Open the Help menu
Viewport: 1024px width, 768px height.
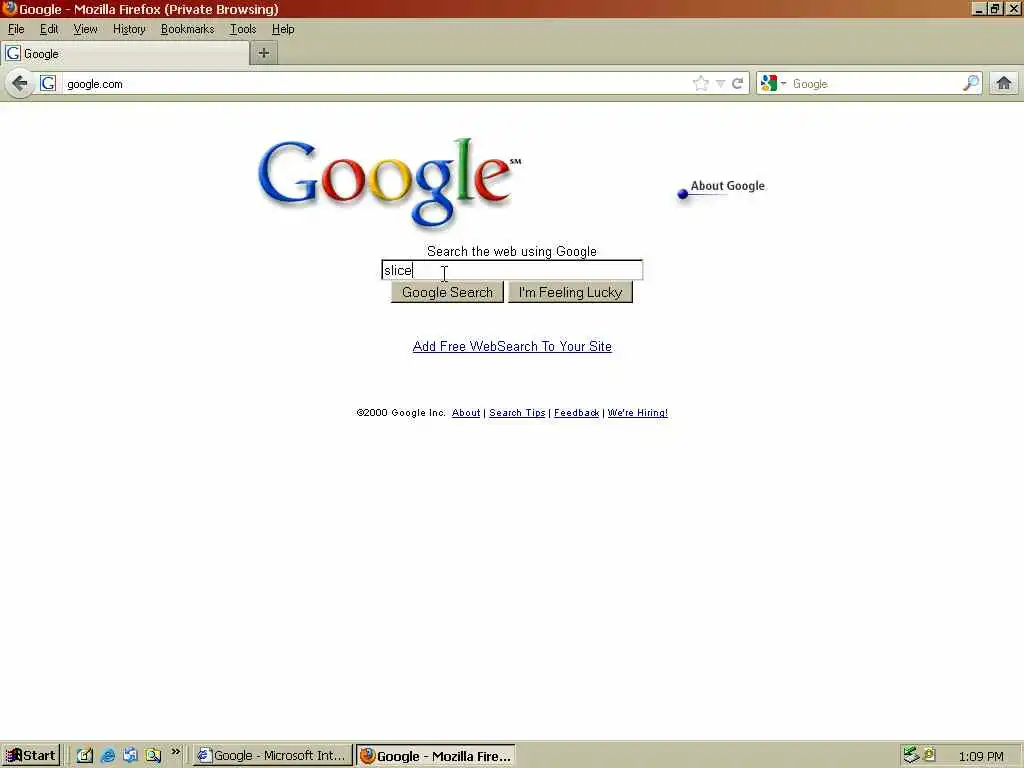click(283, 29)
